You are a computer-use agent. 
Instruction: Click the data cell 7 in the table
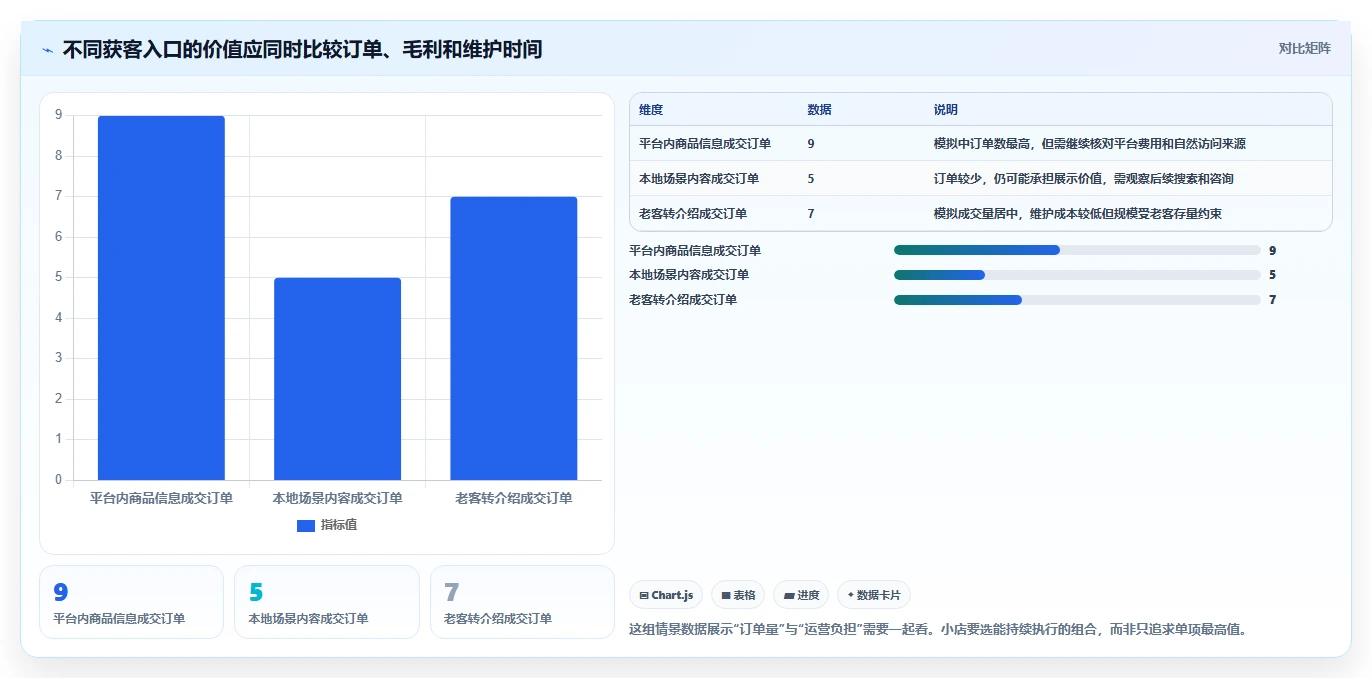[x=811, y=213]
